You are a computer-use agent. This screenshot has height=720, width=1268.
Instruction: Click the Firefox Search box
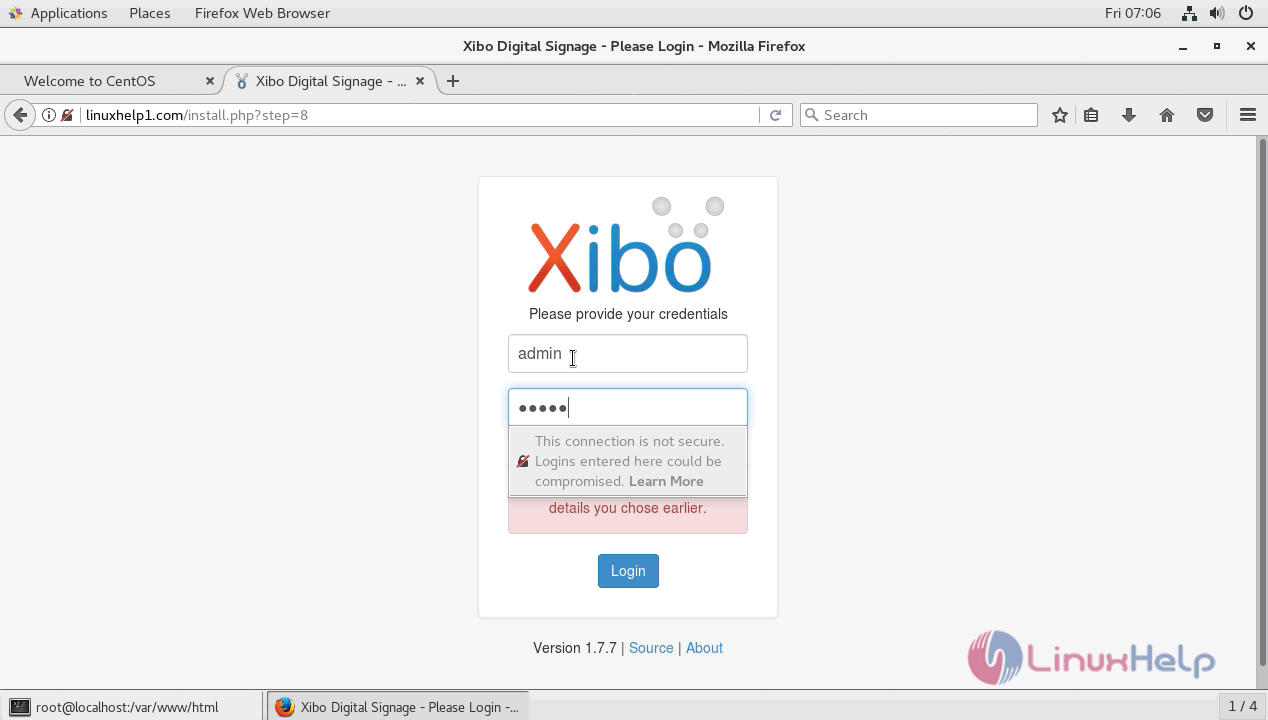click(919, 115)
